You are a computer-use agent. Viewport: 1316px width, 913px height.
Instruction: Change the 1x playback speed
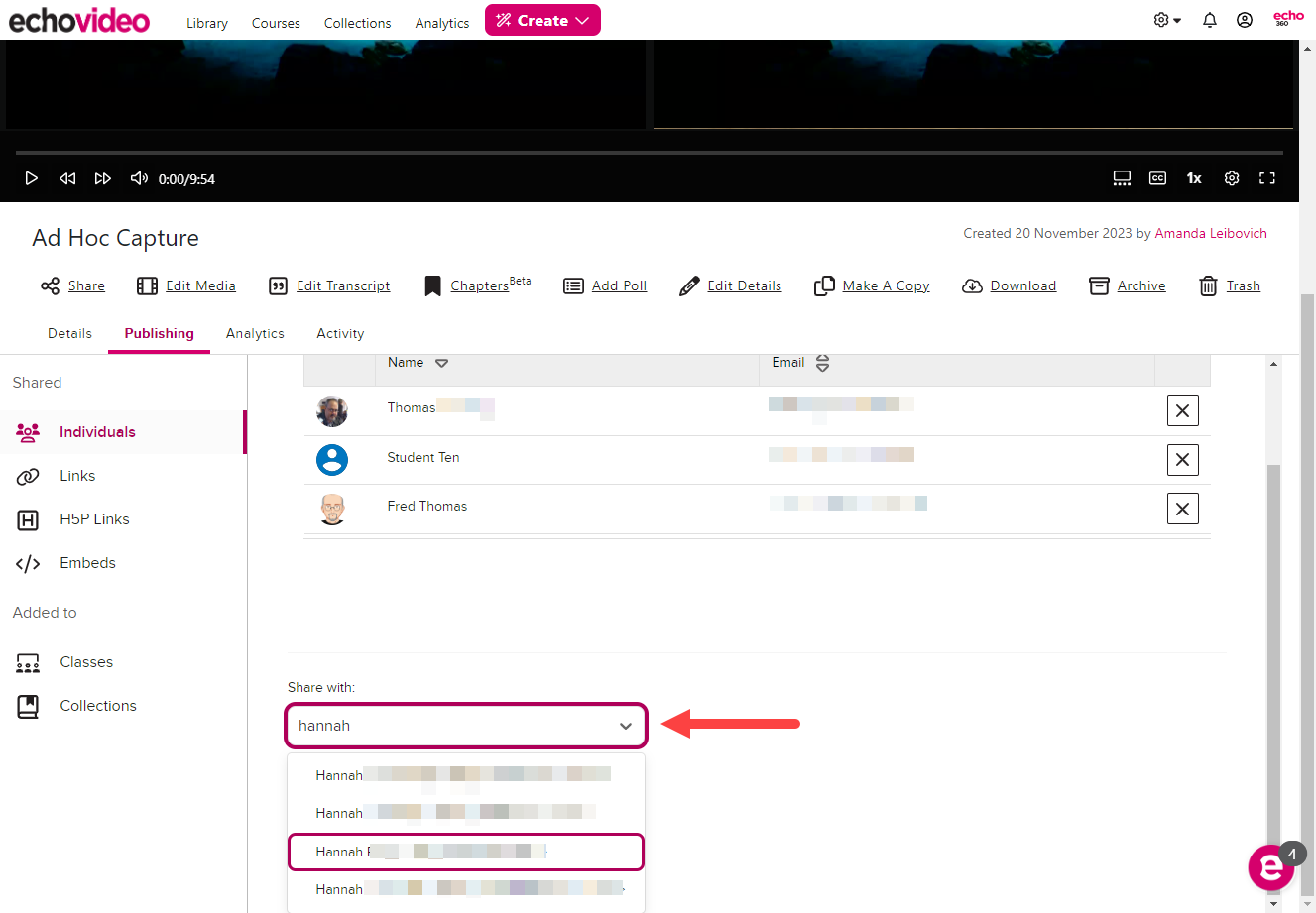coord(1194,178)
